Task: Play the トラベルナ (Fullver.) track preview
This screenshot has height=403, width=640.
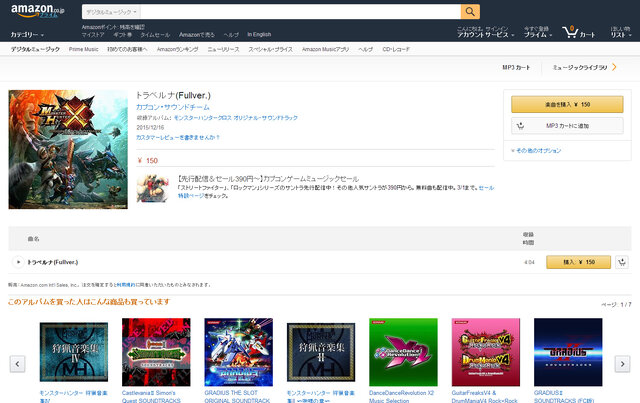Action: (x=18, y=262)
